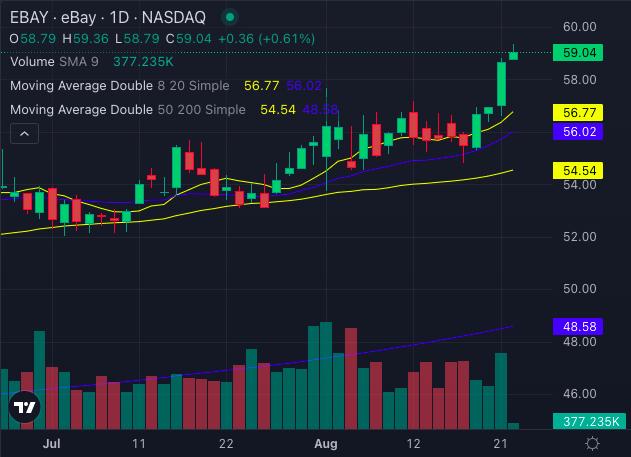Click the TradingView logo badge
631x457 pixels.
pos(25,407)
